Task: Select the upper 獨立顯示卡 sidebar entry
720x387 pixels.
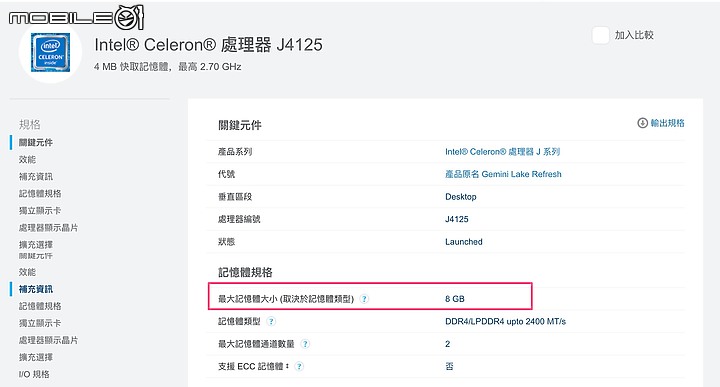Action: click(40, 210)
